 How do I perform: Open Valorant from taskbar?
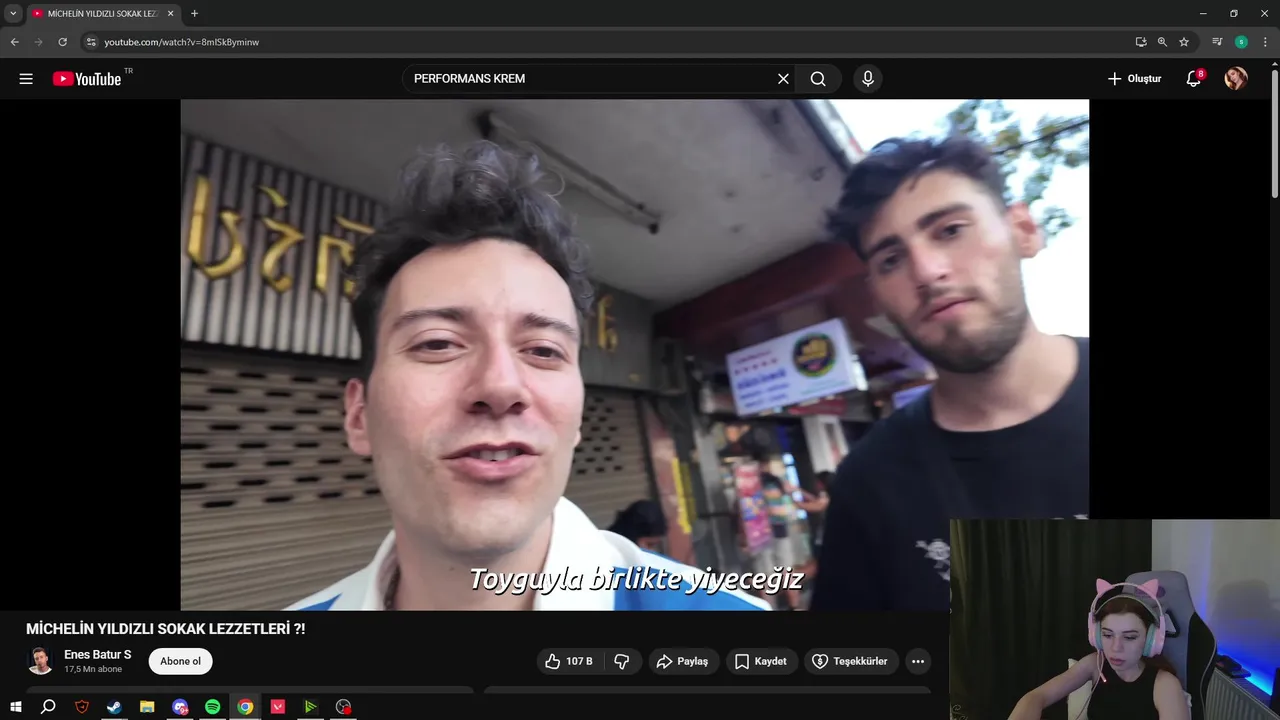coord(278,707)
